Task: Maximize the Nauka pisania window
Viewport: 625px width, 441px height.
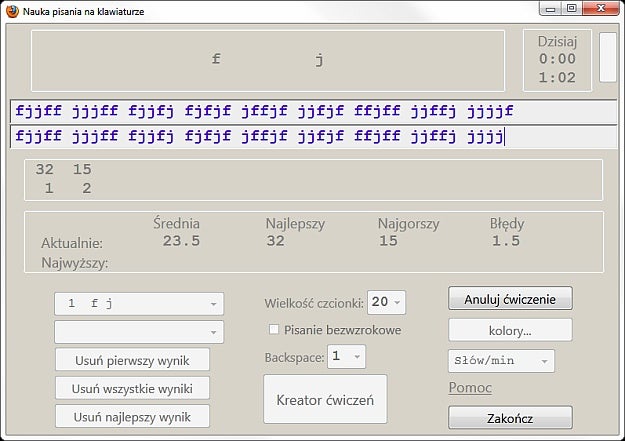Action: point(572,8)
